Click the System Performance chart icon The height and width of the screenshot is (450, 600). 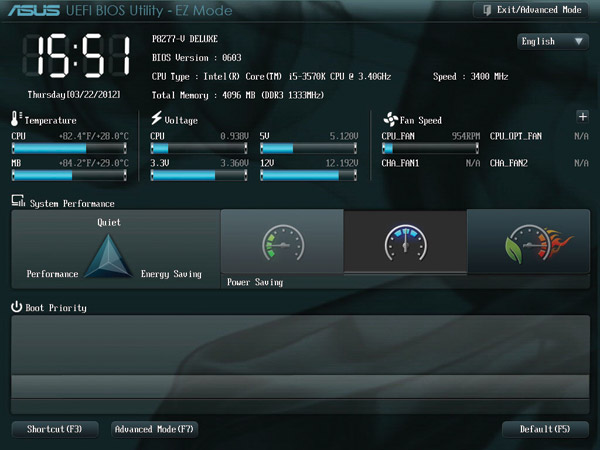18,201
